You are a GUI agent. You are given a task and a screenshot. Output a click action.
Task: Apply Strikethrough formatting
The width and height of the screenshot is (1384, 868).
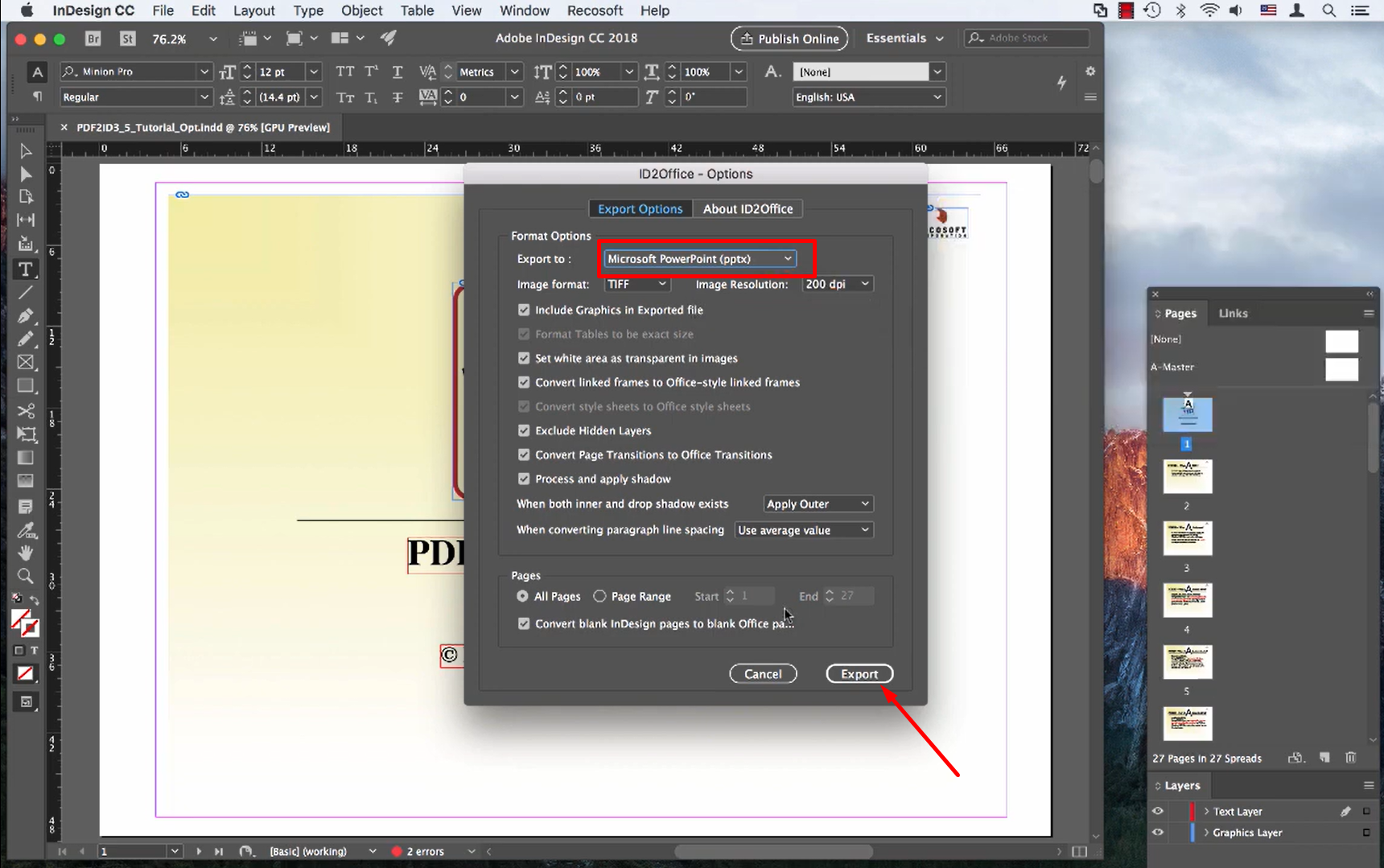(x=397, y=97)
